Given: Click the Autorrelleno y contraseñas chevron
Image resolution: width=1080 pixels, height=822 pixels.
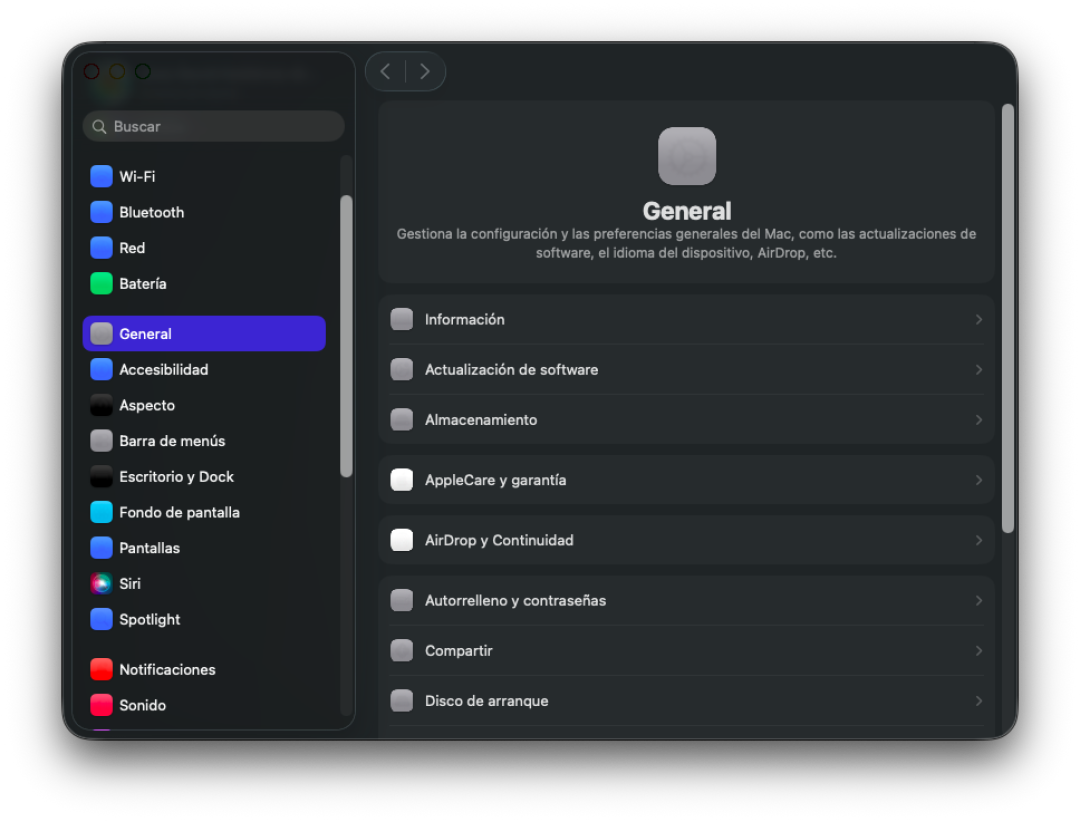Looking at the screenshot, I should (979, 601).
